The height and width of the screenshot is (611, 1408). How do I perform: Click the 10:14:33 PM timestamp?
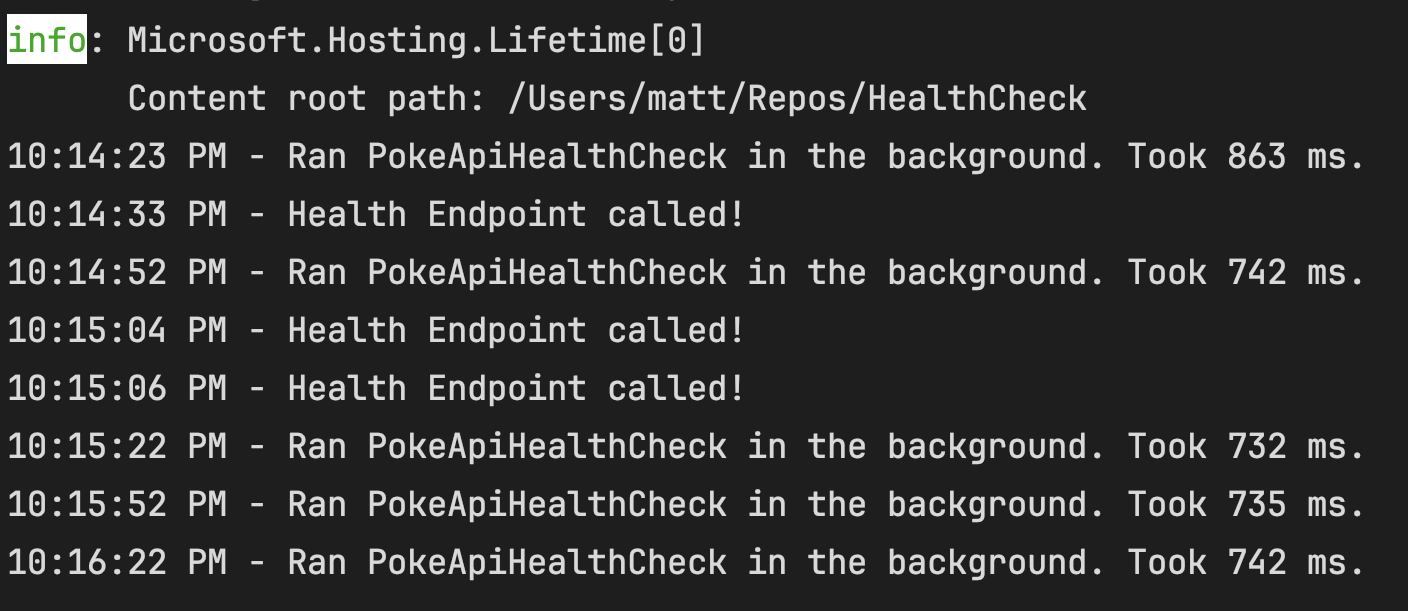117,215
